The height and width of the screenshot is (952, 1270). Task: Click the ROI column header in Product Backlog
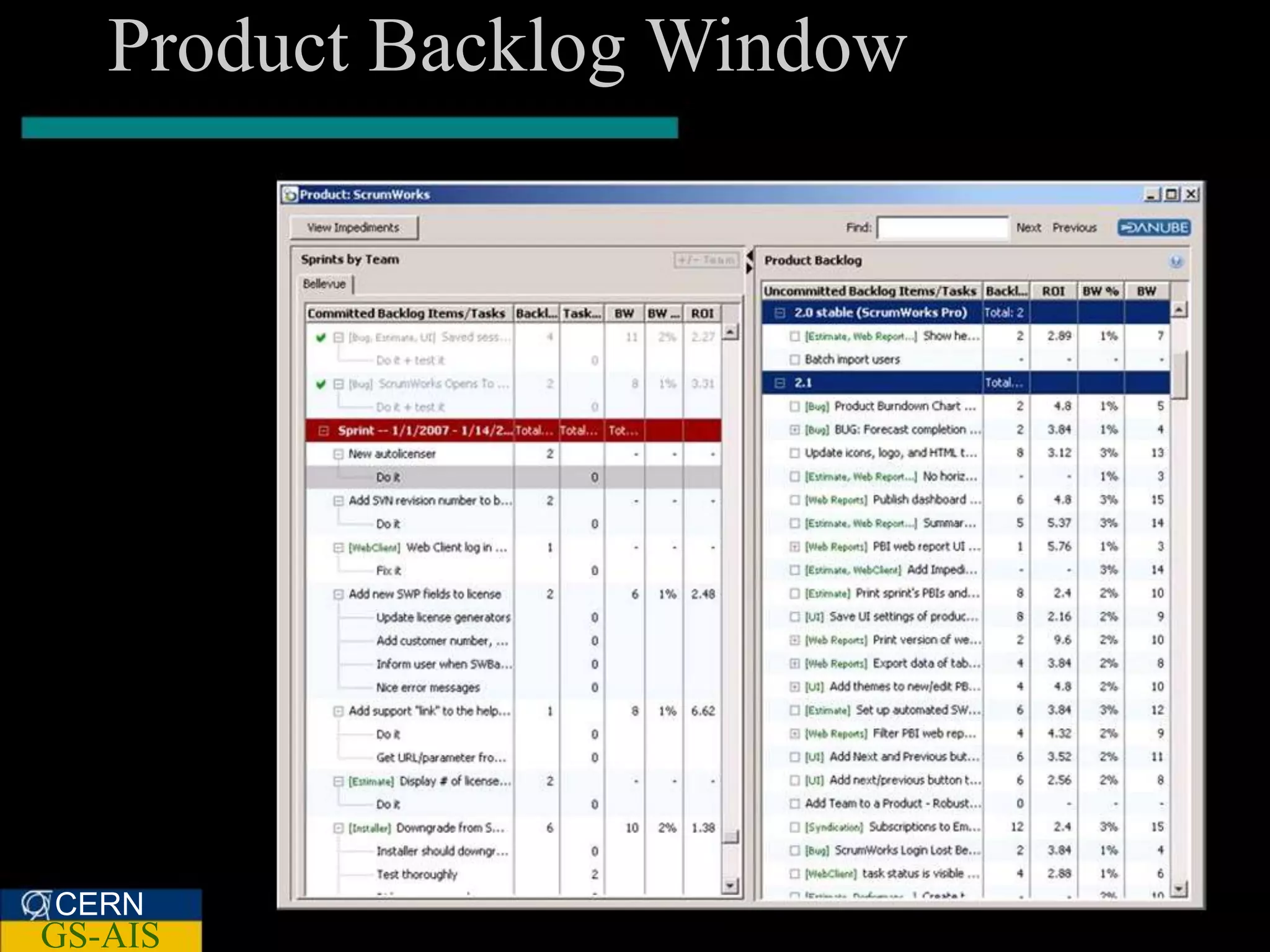coord(1053,291)
